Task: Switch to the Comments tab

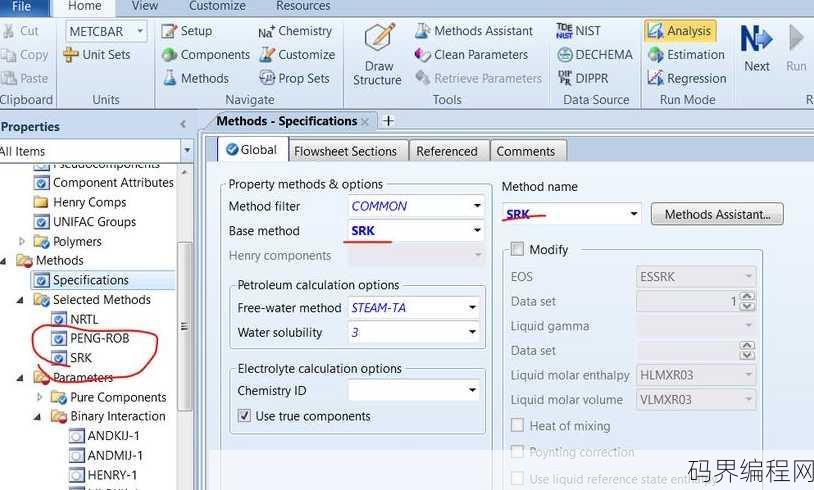Action: tap(526, 151)
